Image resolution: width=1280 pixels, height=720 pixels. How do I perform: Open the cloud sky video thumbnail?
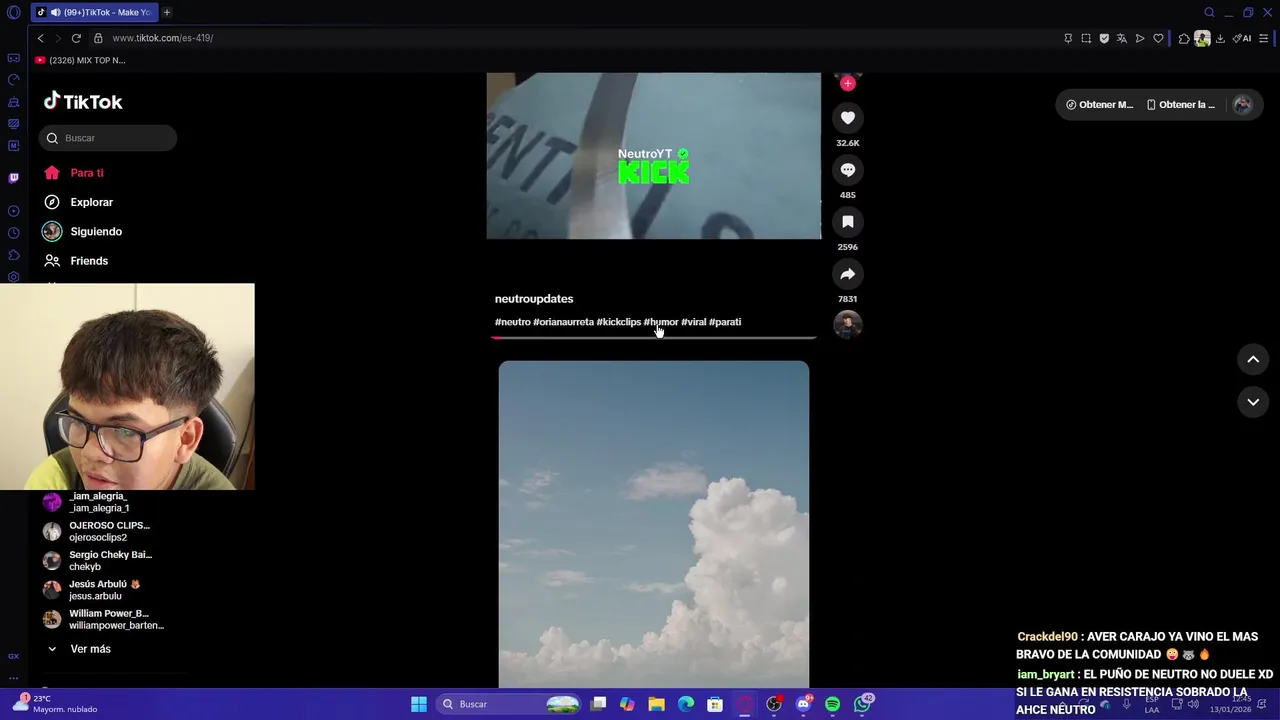[654, 524]
